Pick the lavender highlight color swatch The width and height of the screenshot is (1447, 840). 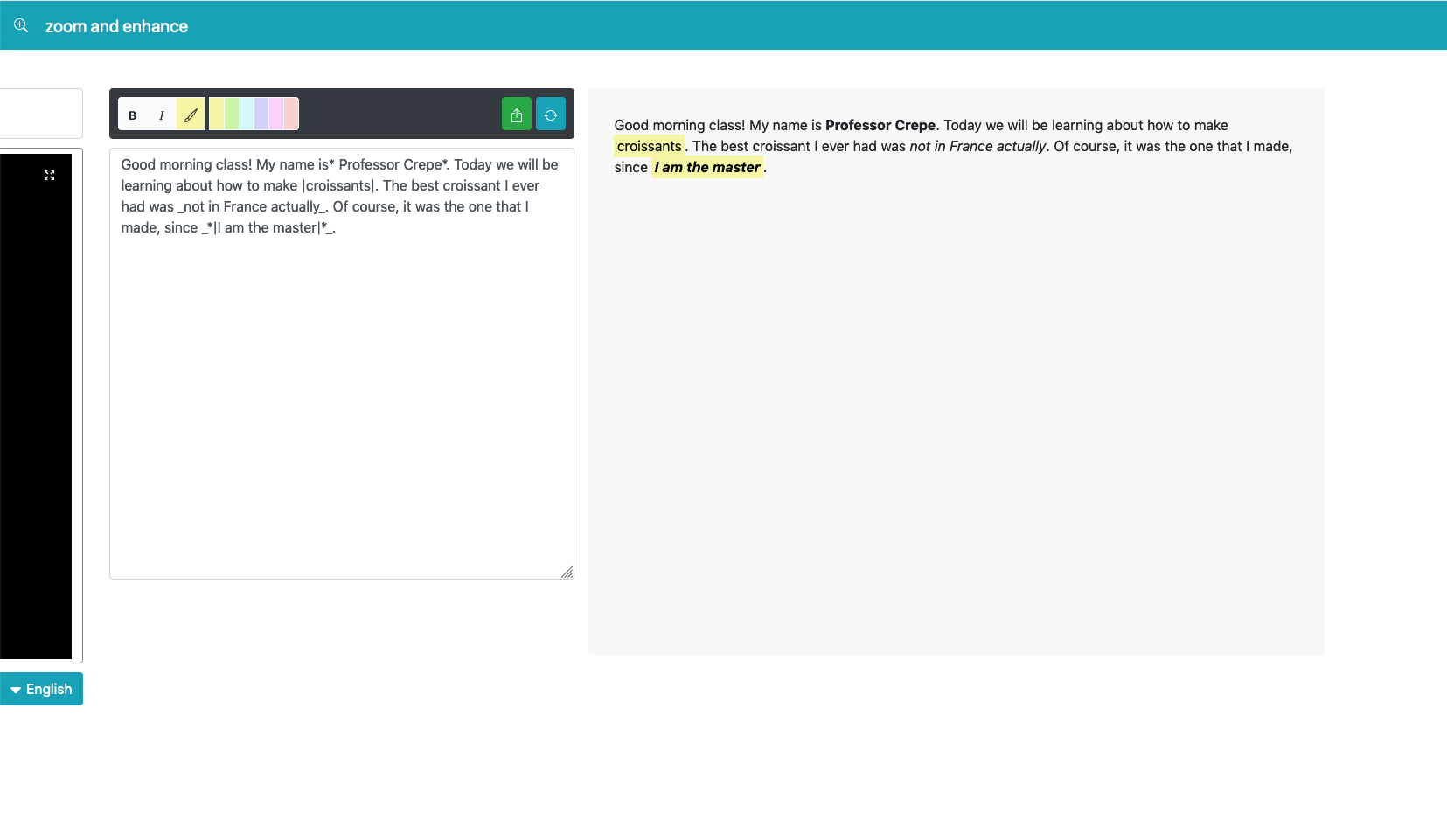pyautogui.click(x=261, y=114)
